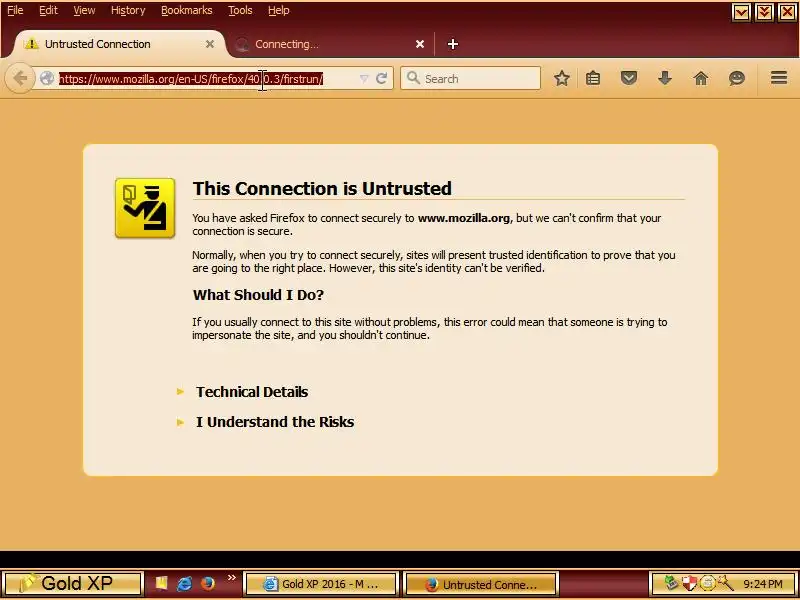Screen dimensions: 800x600
Task: Launch Firefox from quick launch
Action: click(208, 583)
